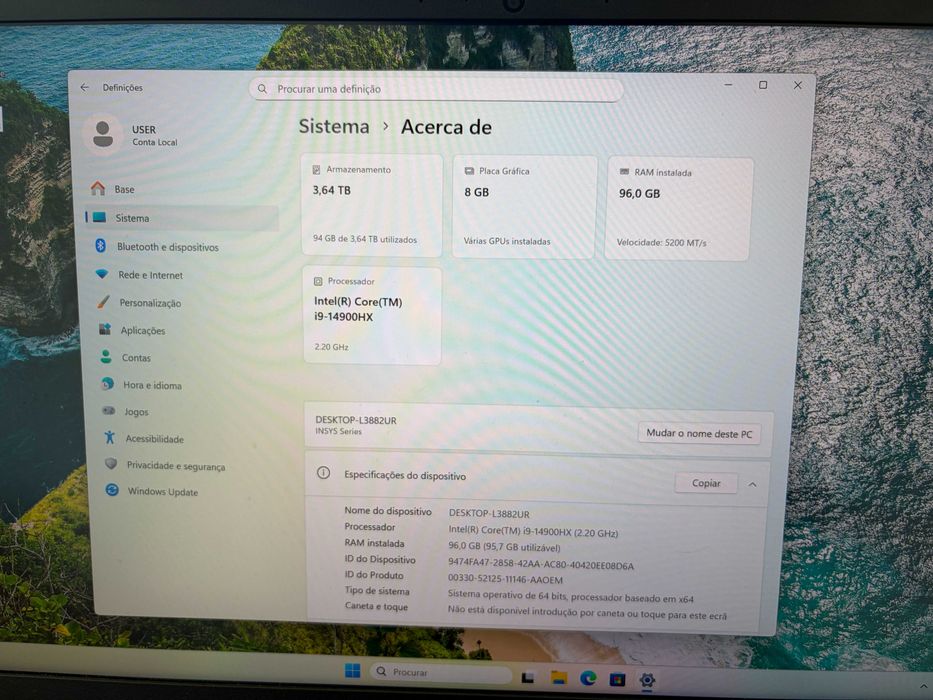Open the Windows Start button
Screen dimensions: 933x700
click(x=352, y=671)
